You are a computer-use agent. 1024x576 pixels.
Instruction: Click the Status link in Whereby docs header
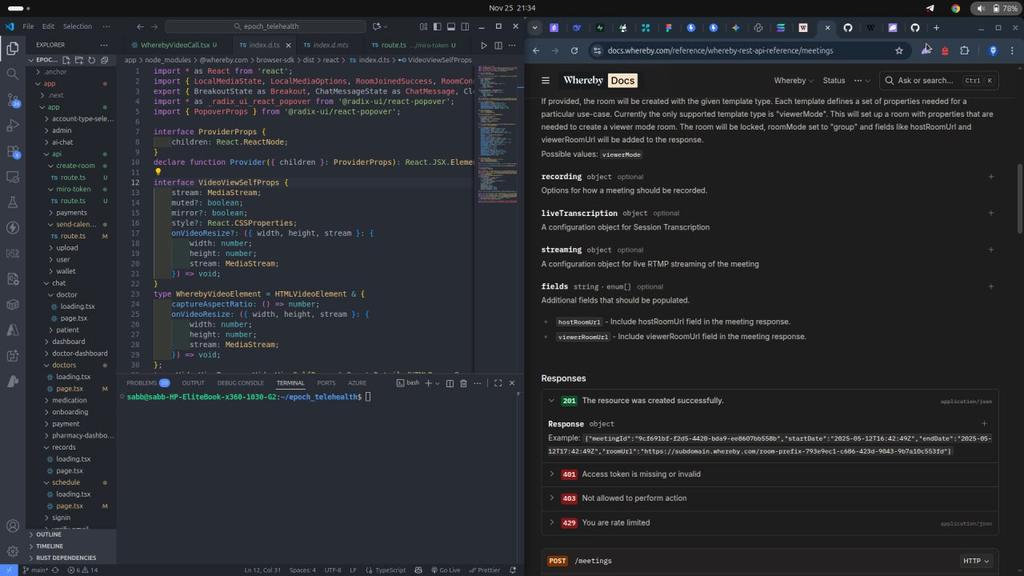click(833, 80)
